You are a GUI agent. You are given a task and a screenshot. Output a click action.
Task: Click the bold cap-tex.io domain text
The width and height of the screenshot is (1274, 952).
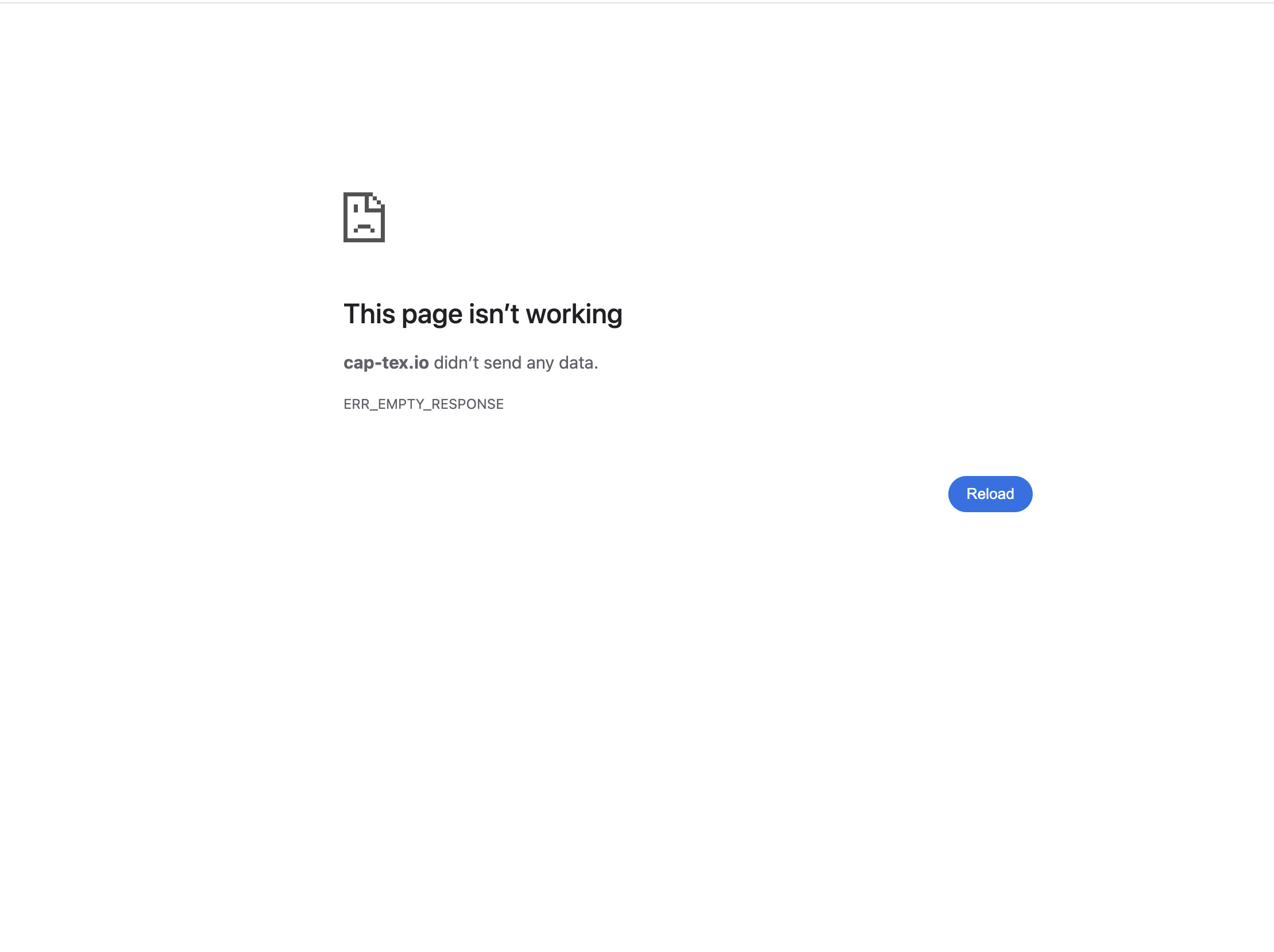tap(386, 363)
